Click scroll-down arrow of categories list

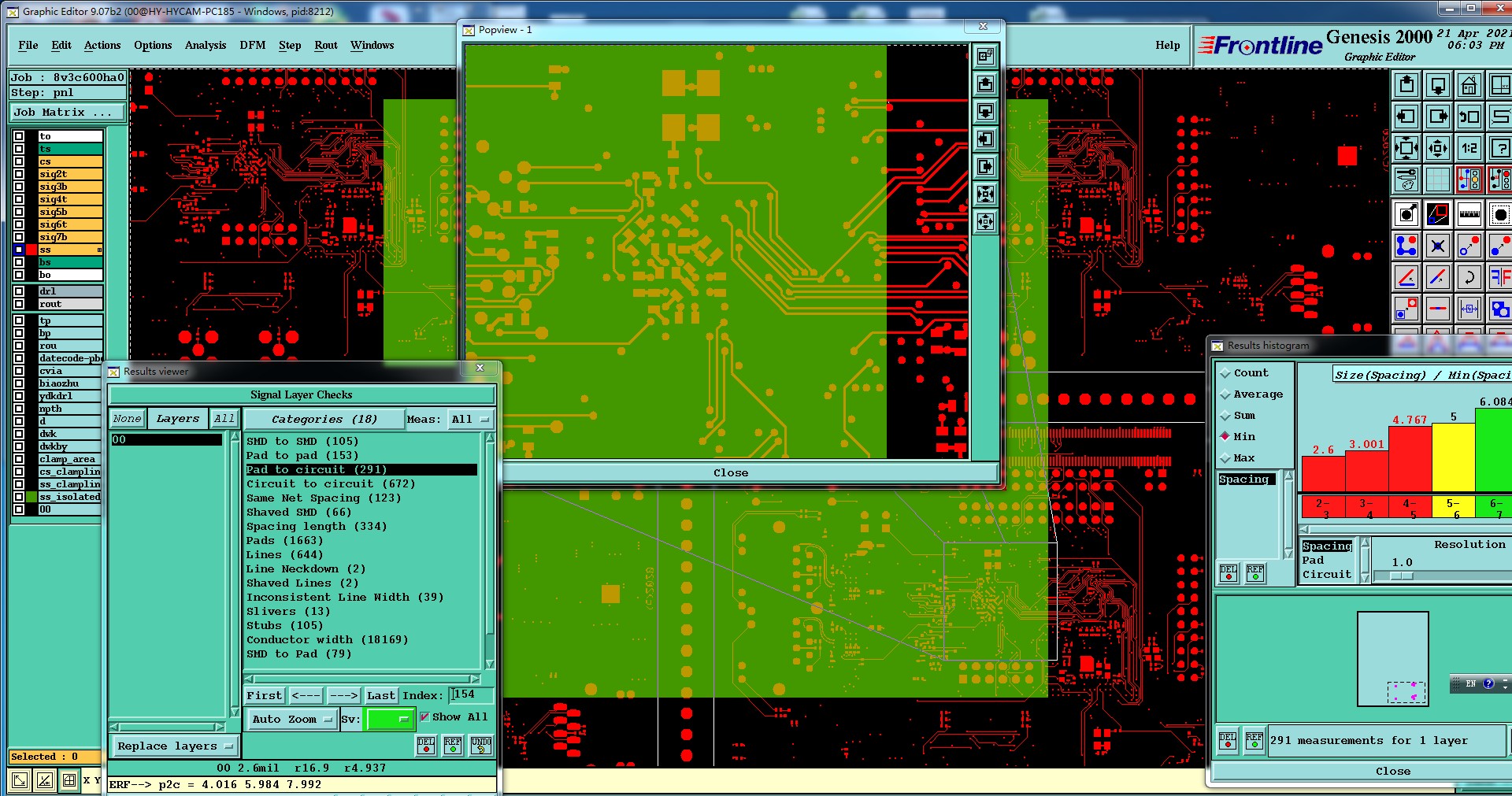pyautogui.click(x=489, y=664)
